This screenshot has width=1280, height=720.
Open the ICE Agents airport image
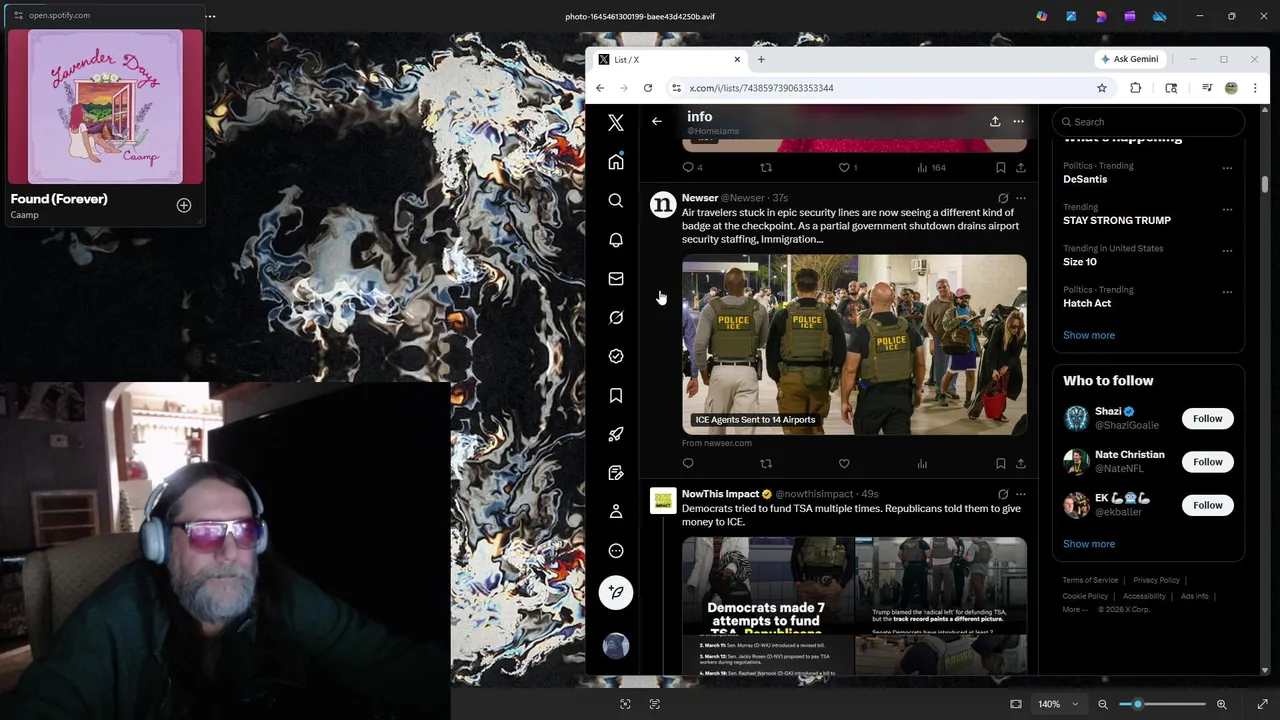(x=854, y=344)
